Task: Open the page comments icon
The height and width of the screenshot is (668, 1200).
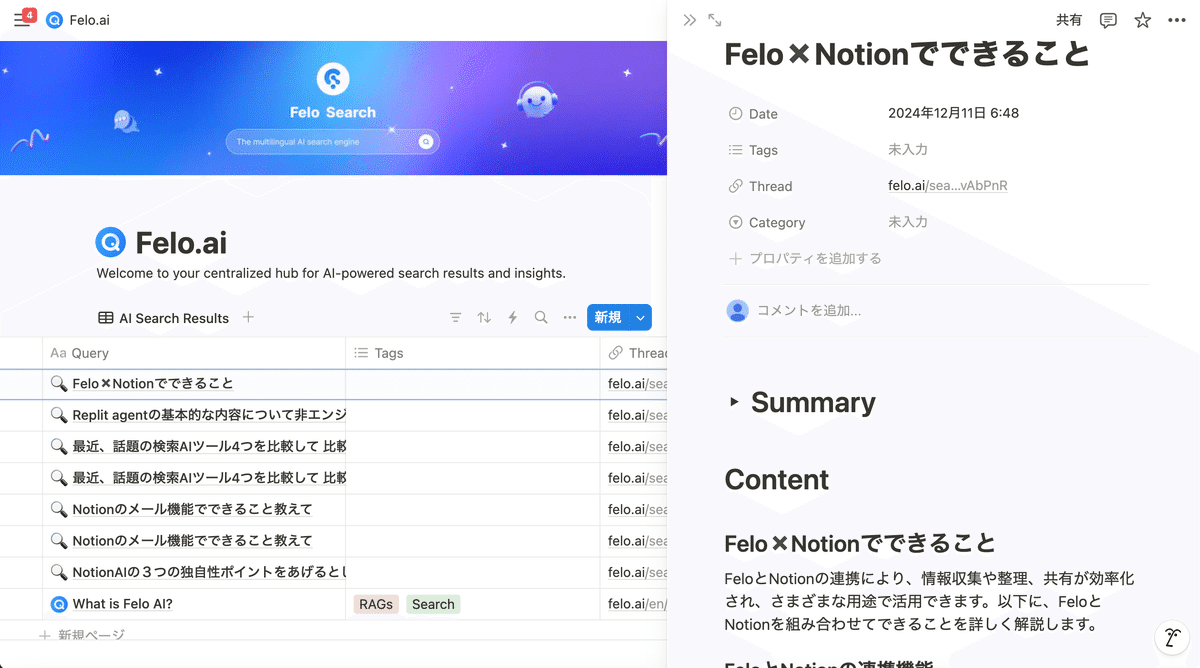Action: 1108,20
